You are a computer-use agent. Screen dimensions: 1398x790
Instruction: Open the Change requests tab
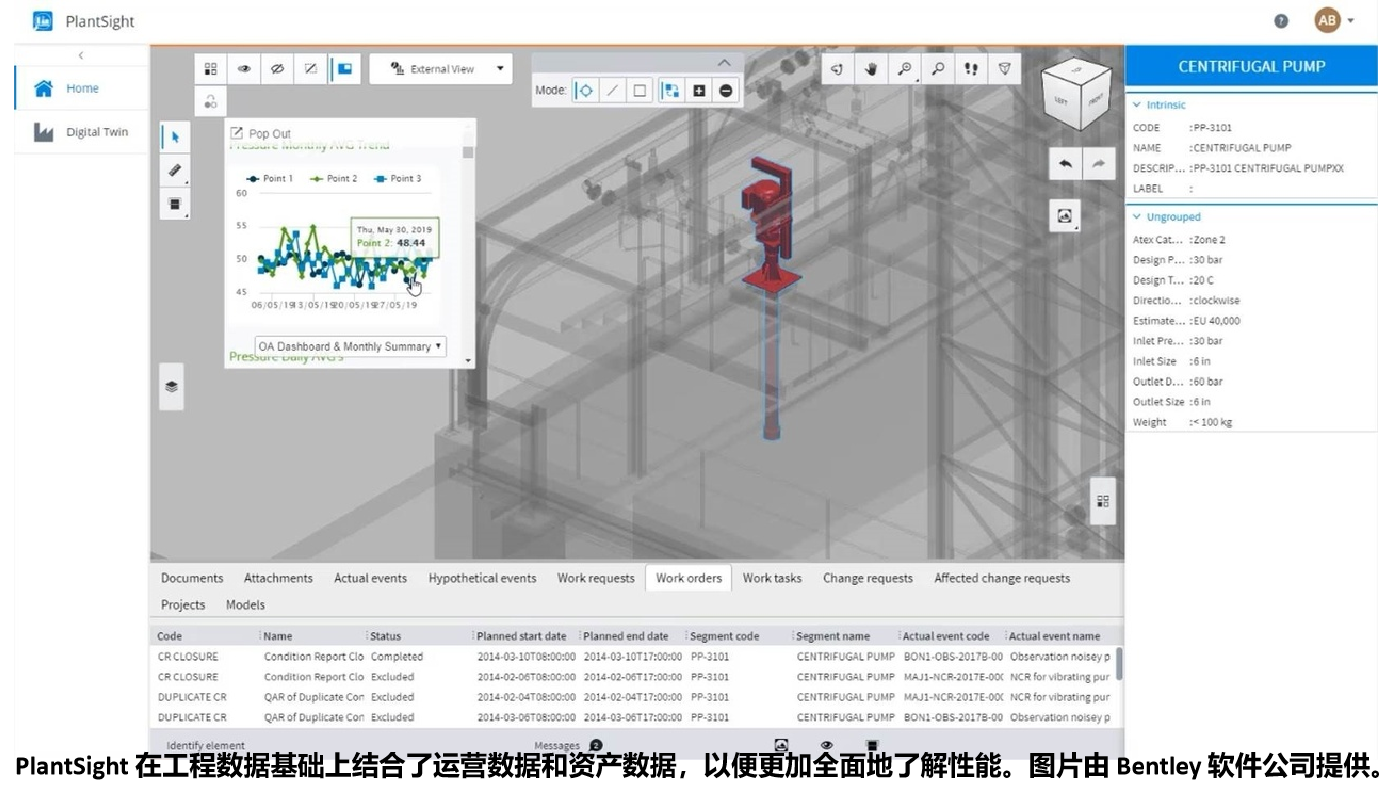click(868, 578)
